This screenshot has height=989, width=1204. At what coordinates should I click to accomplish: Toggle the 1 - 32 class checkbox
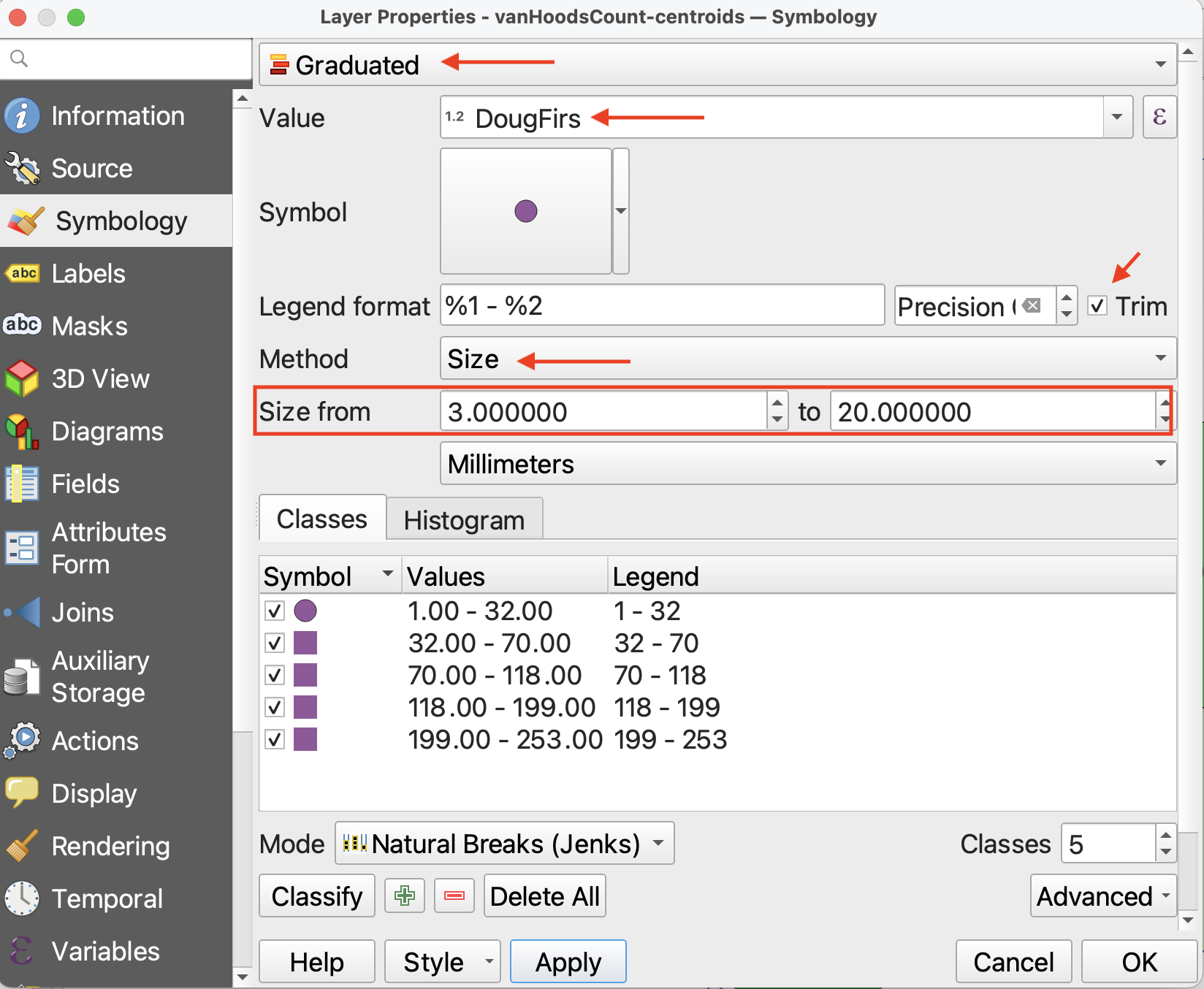point(275,611)
